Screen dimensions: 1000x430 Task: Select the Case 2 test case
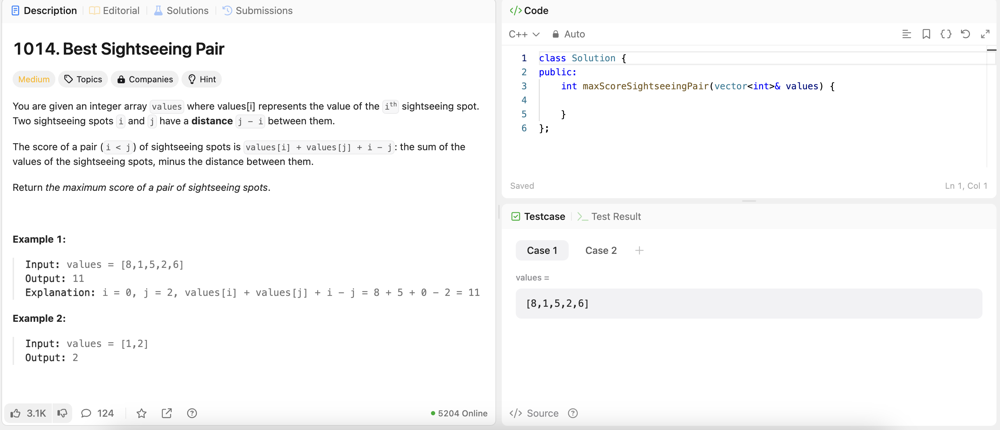click(x=600, y=250)
